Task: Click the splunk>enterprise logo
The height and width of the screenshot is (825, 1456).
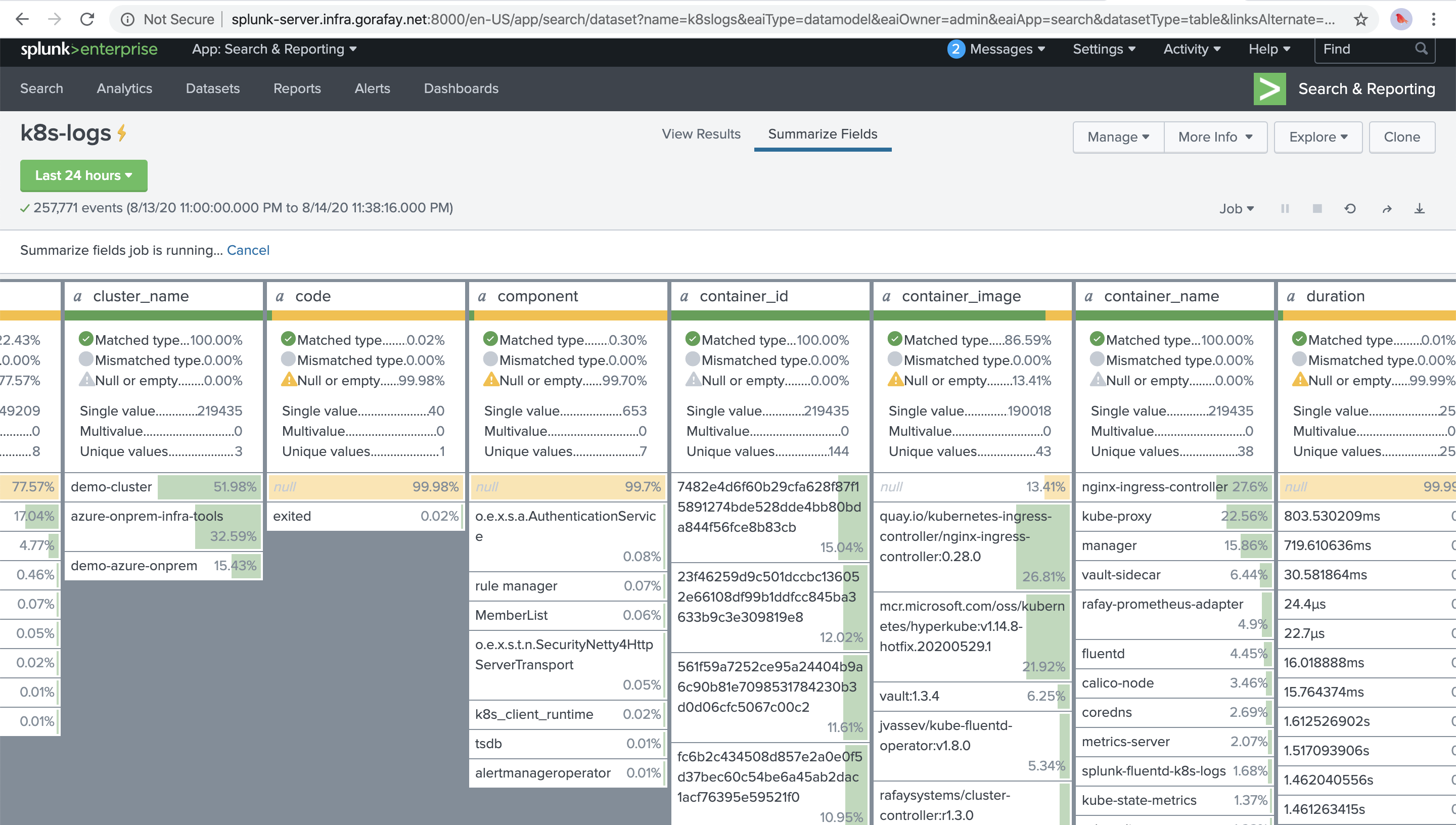Action: 89,50
